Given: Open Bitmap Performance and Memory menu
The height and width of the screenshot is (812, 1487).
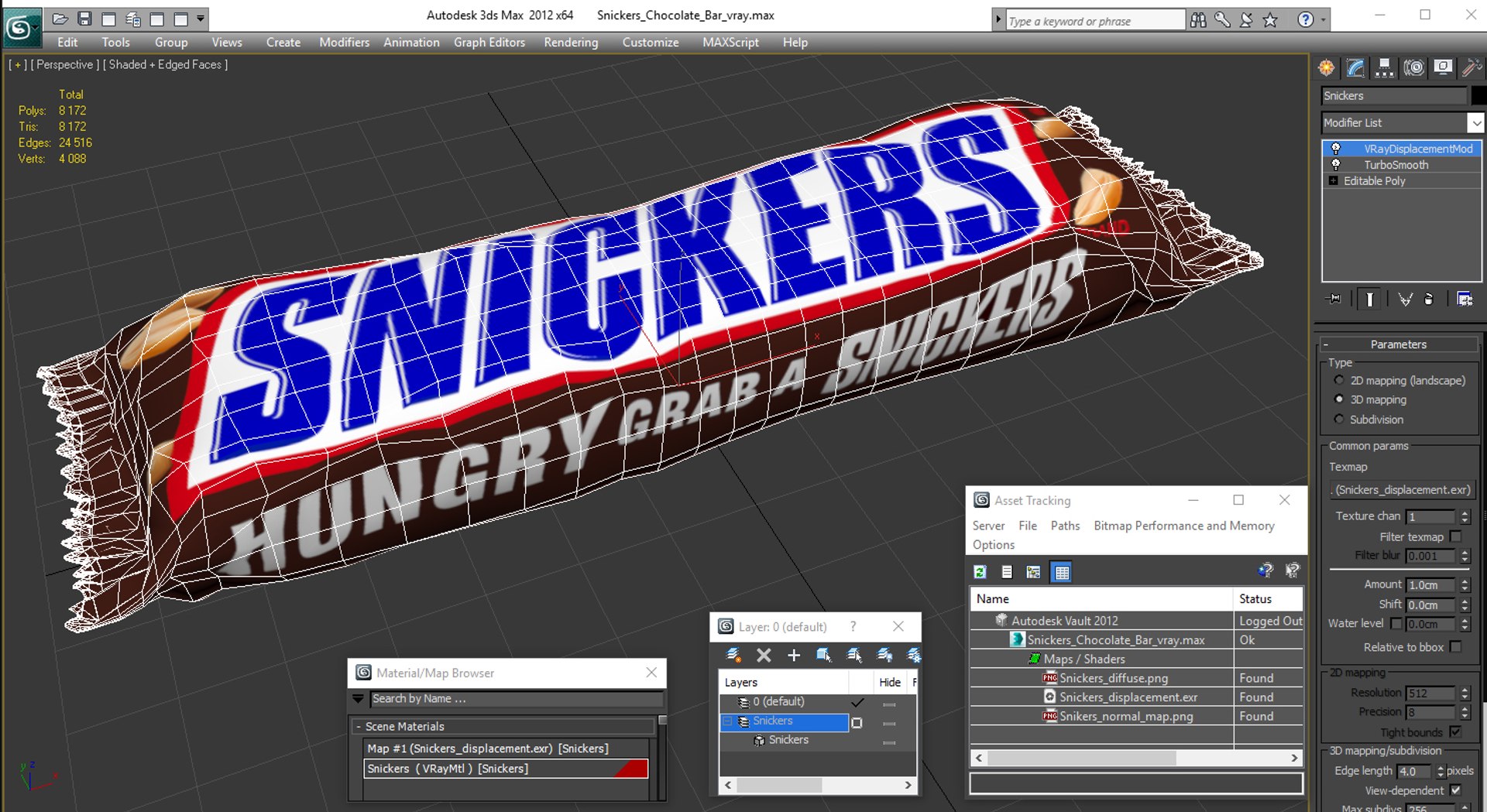Looking at the screenshot, I should 1183,526.
